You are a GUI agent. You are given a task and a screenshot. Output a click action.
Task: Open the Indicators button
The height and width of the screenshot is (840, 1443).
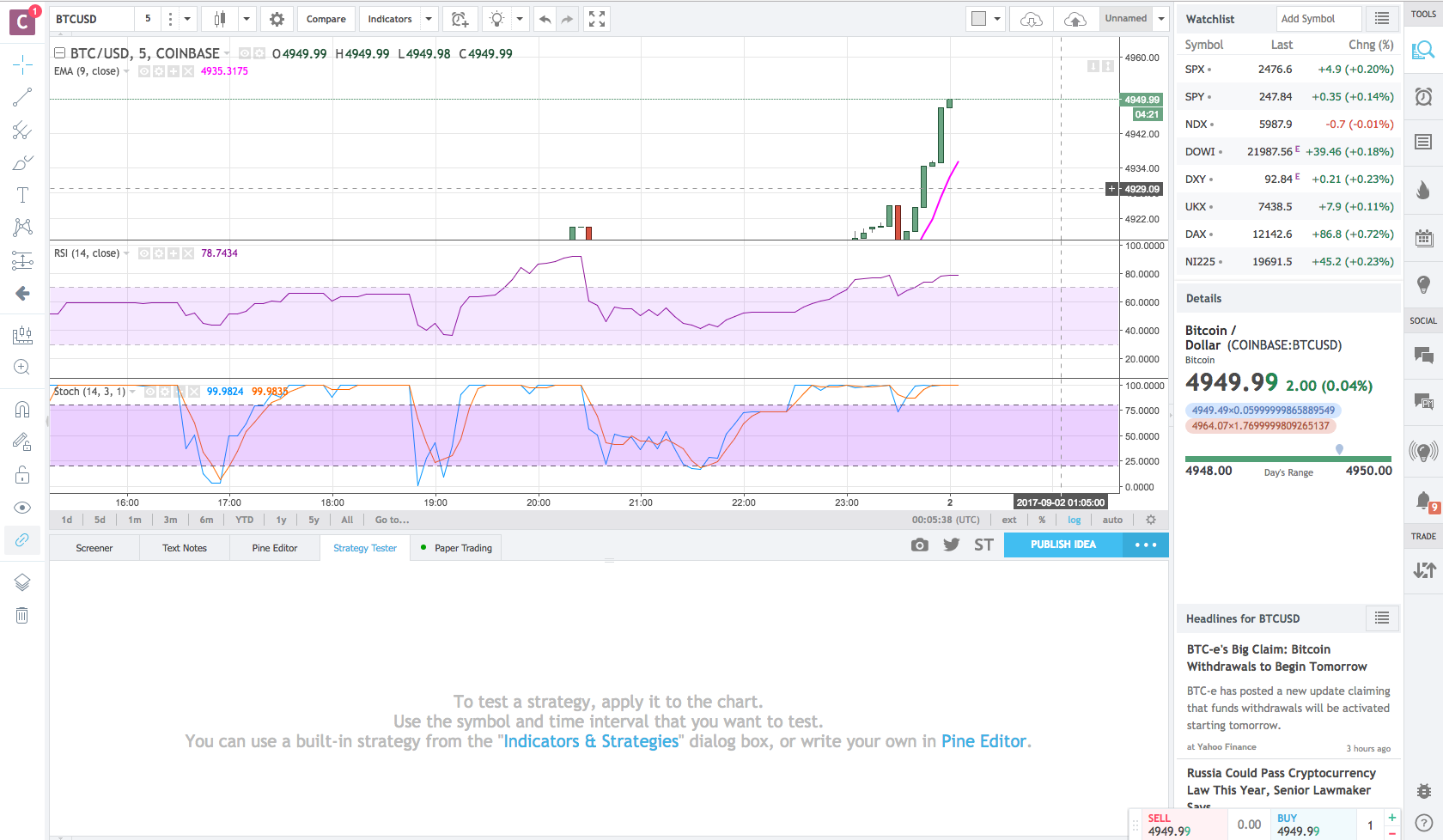click(x=390, y=19)
